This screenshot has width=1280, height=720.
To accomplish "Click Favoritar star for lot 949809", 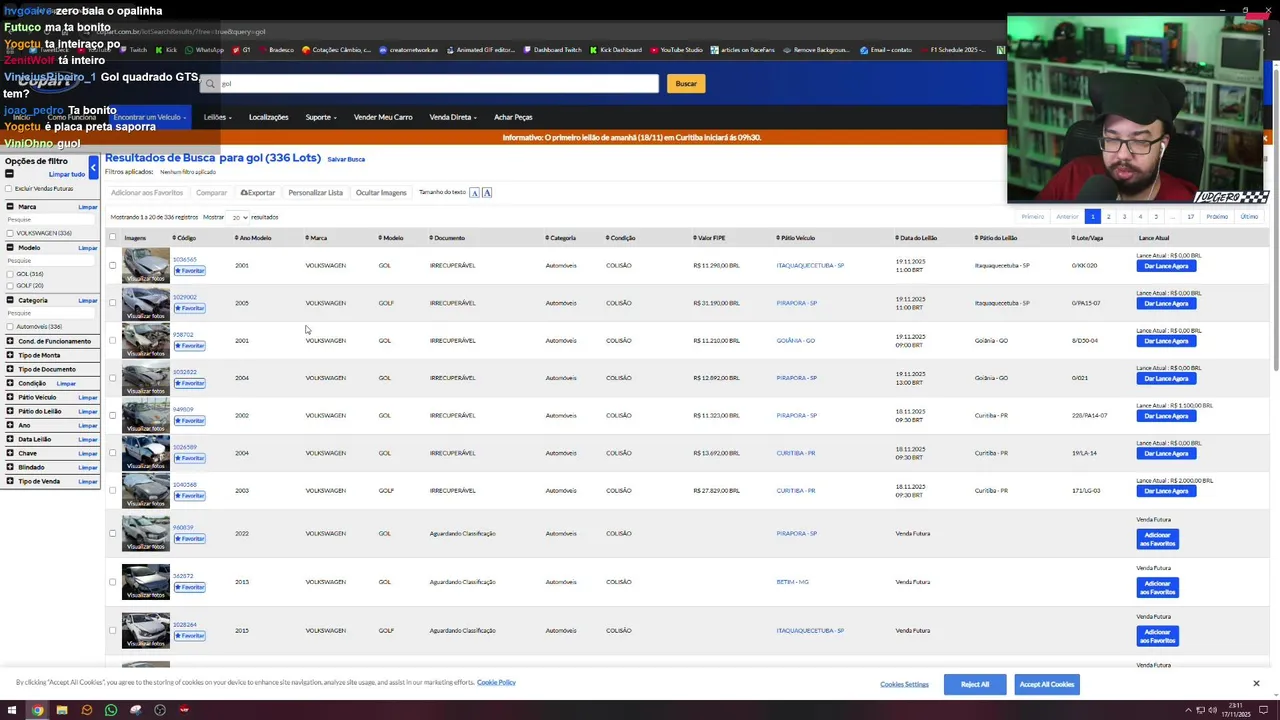I will tap(190, 421).
